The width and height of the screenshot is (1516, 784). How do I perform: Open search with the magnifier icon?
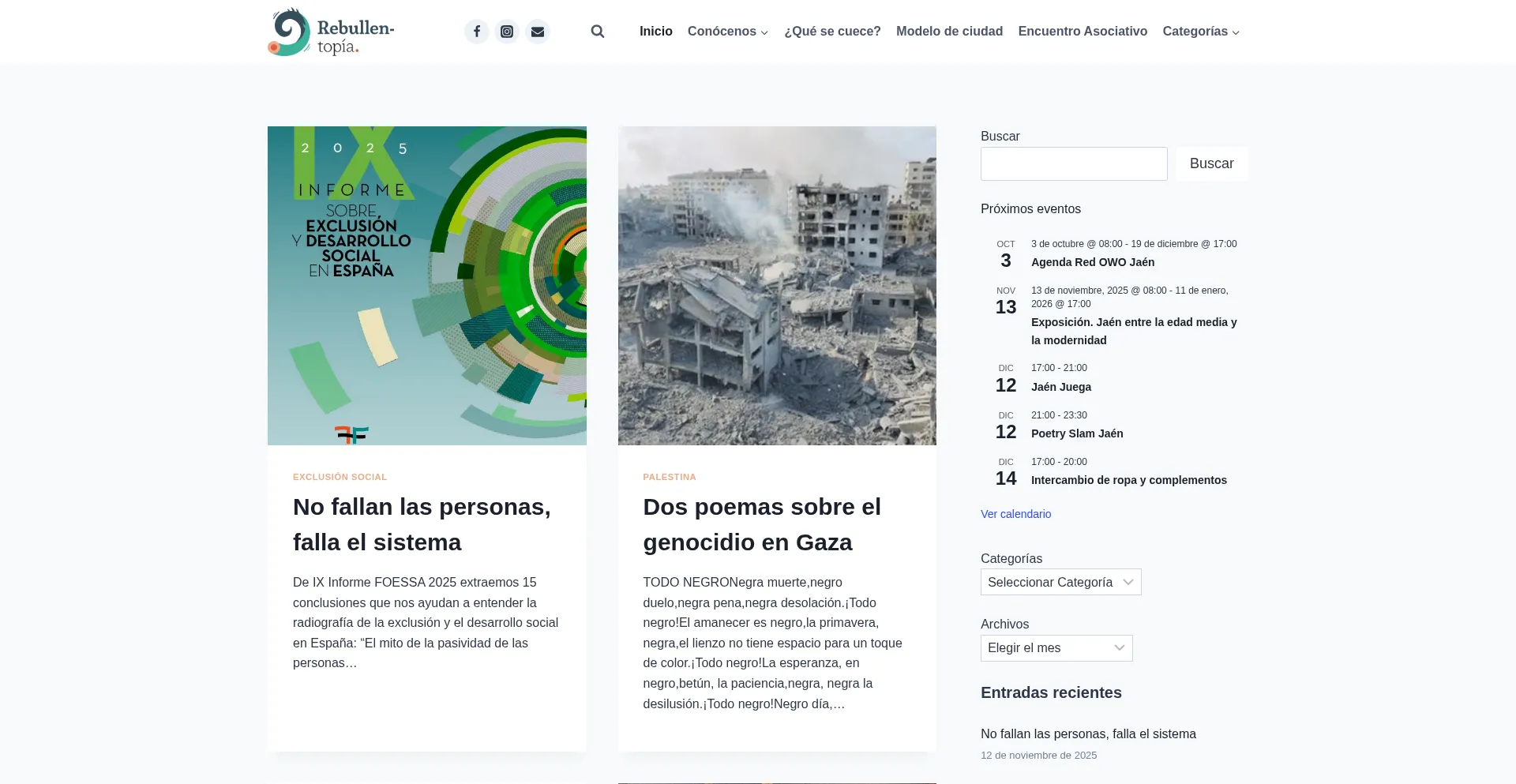point(598,32)
